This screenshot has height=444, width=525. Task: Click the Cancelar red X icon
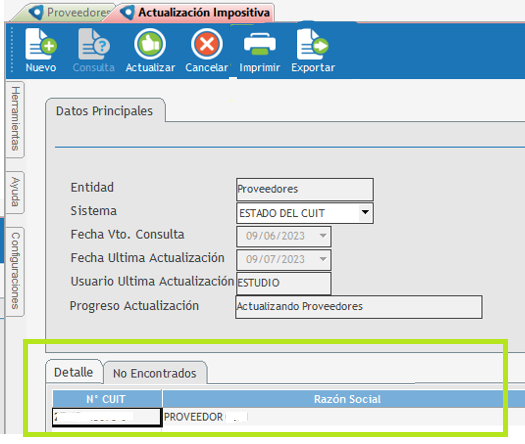[x=207, y=44]
